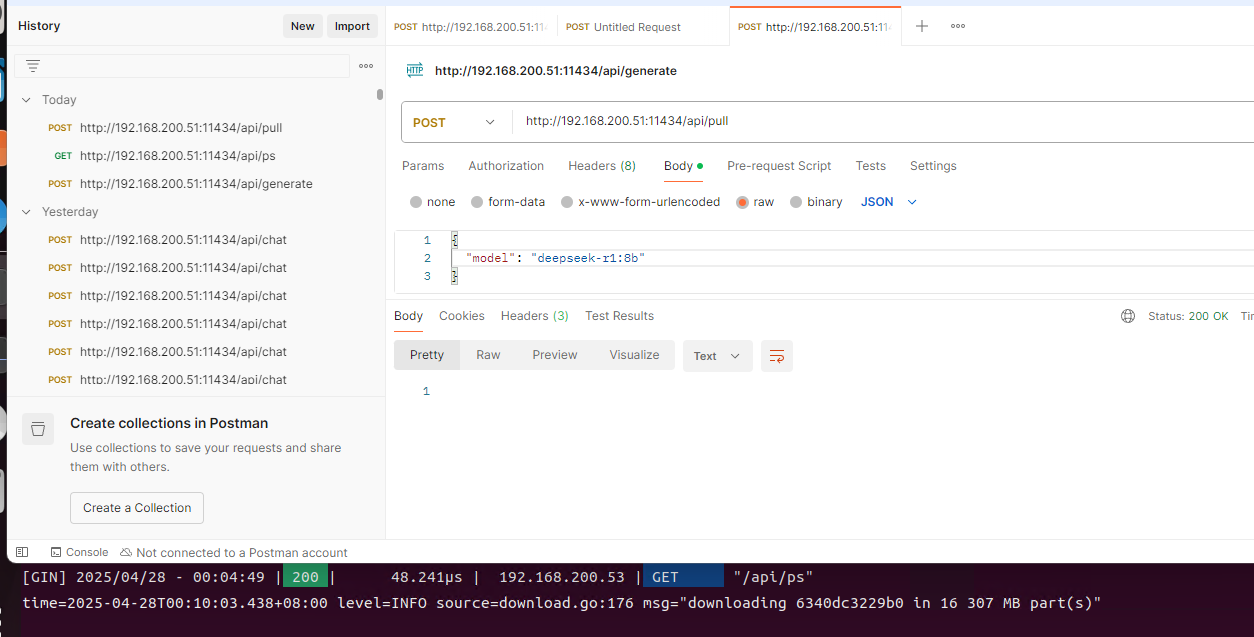Click the globe network icon near Status
Viewport: 1254px width, 637px height.
[1128, 316]
